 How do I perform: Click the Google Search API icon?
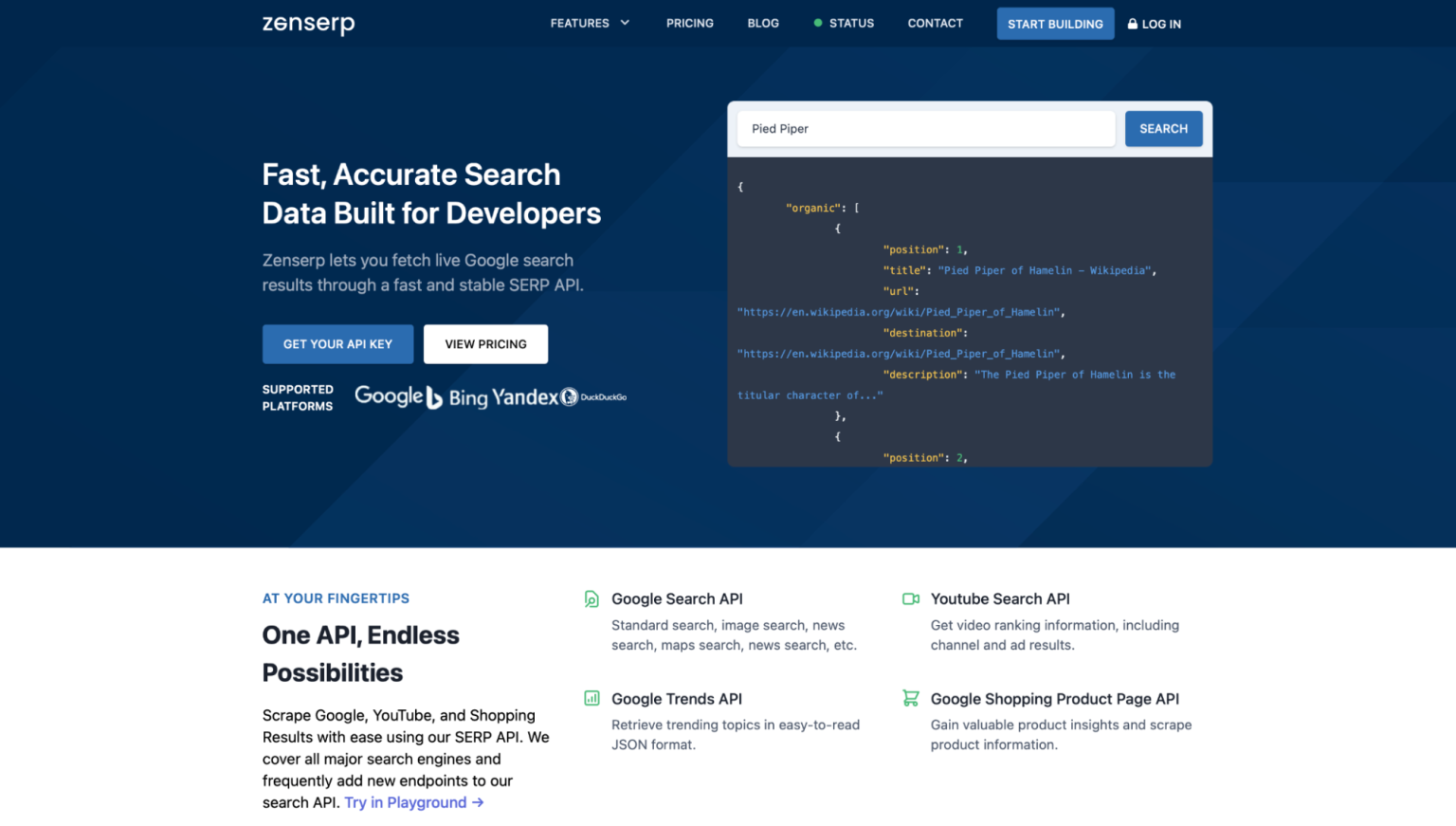coord(591,599)
